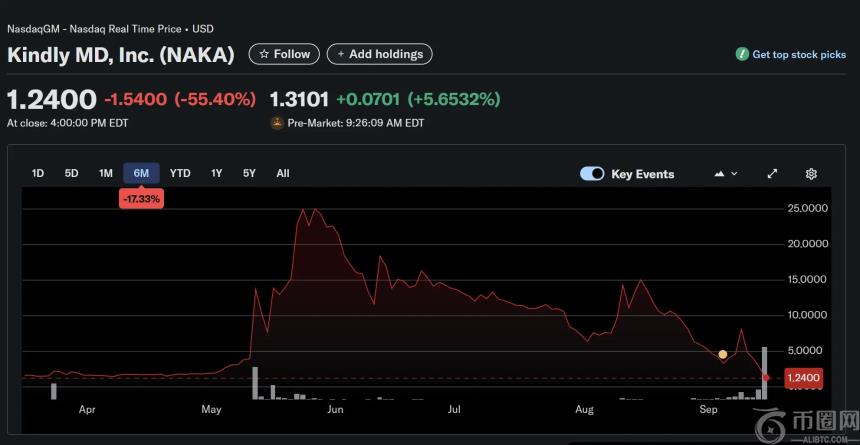
Task: Switch to the 1M range
Action: click(106, 173)
